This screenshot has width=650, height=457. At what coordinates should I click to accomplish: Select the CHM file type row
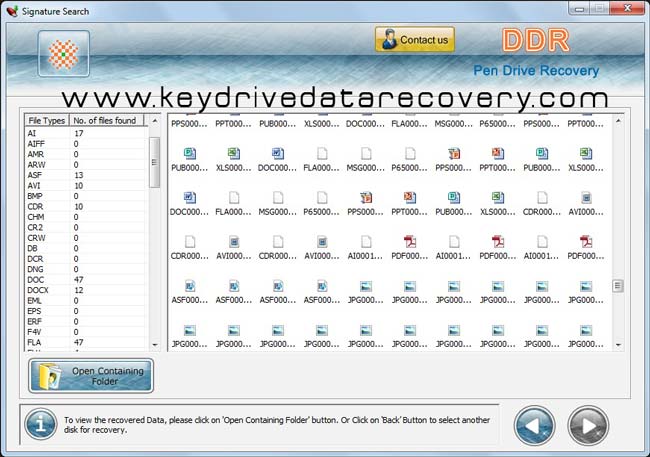(x=86, y=217)
